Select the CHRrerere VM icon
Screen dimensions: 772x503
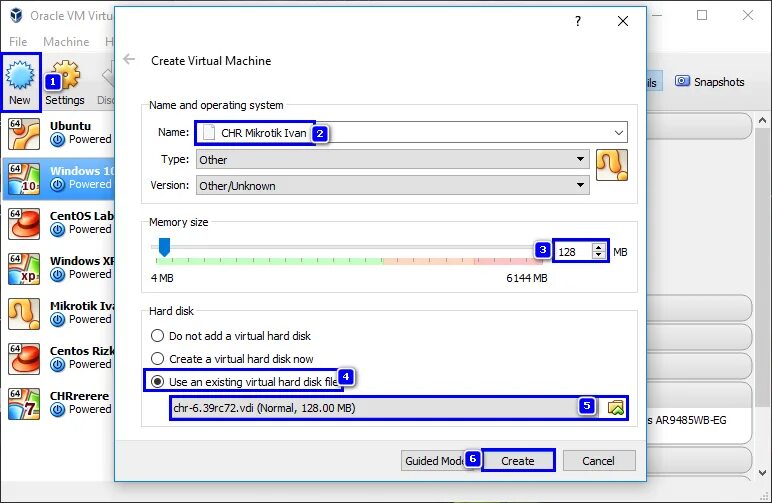tap(24, 404)
